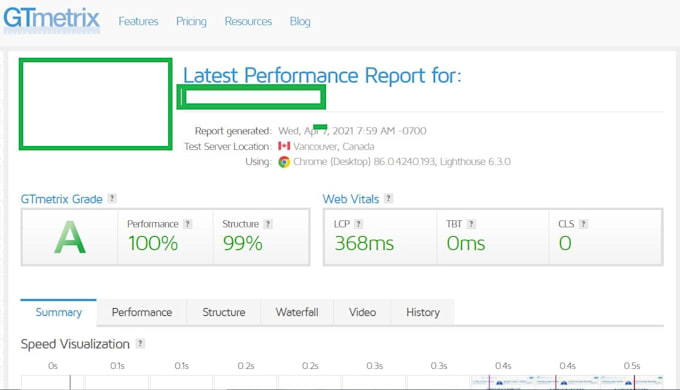Screen dimensions: 680x390
Task: Open the Resources menu link
Action: coord(248,21)
